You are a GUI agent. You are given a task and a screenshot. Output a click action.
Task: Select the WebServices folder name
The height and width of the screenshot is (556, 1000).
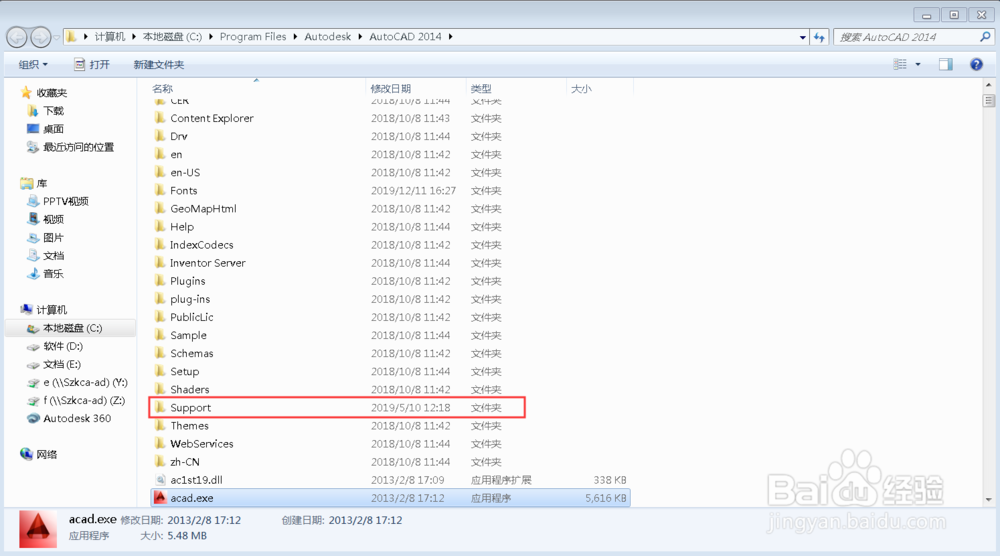[202, 444]
